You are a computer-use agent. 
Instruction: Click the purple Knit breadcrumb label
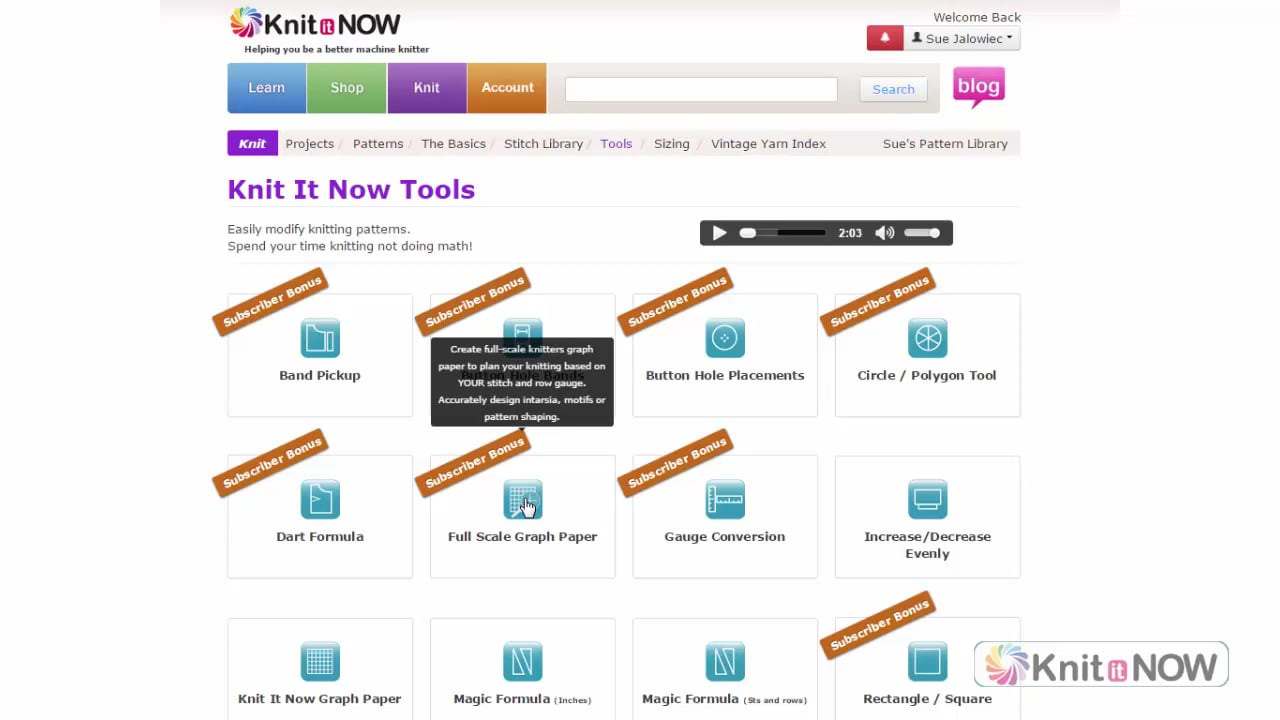click(x=252, y=143)
